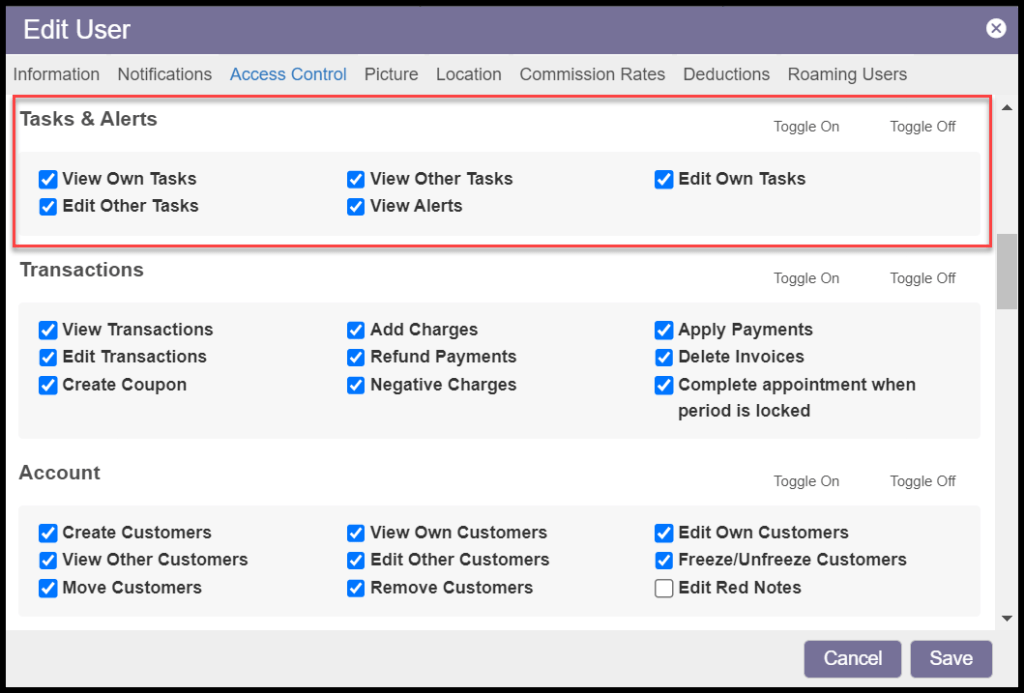
Task: Open the Commission Rates tab
Action: tap(592, 74)
